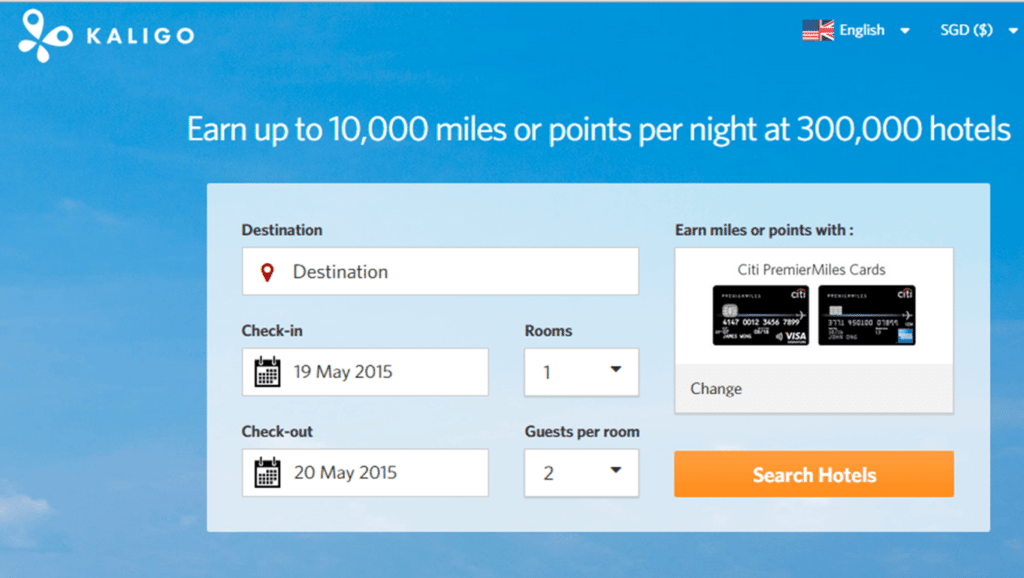The height and width of the screenshot is (578, 1024).
Task: Open Guests per room dropdown showing 2
Action: (581, 472)
